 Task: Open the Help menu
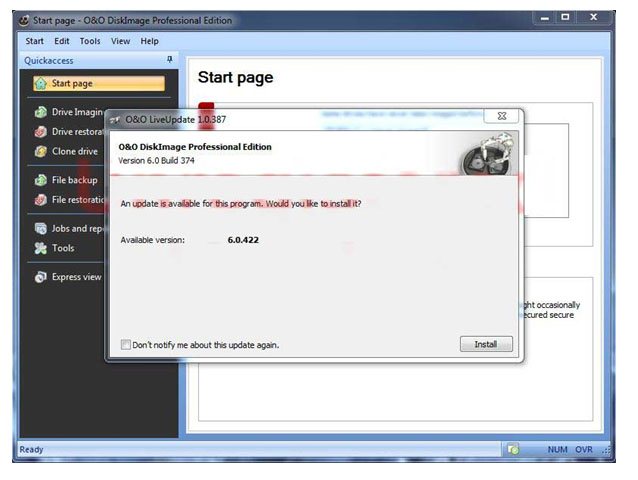(x=149, y=41)
